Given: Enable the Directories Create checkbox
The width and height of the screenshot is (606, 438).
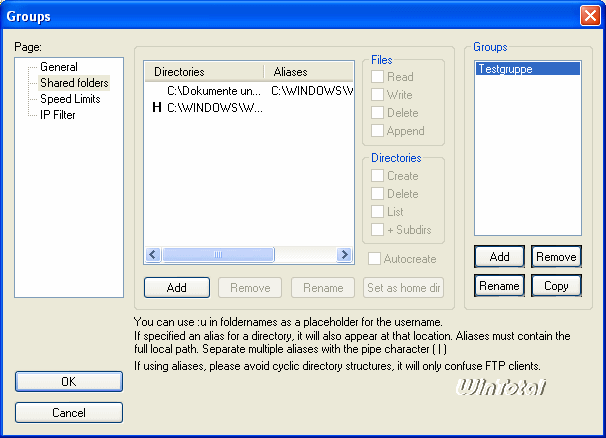Looking at the screenshot, I should (x=377, y=176).
